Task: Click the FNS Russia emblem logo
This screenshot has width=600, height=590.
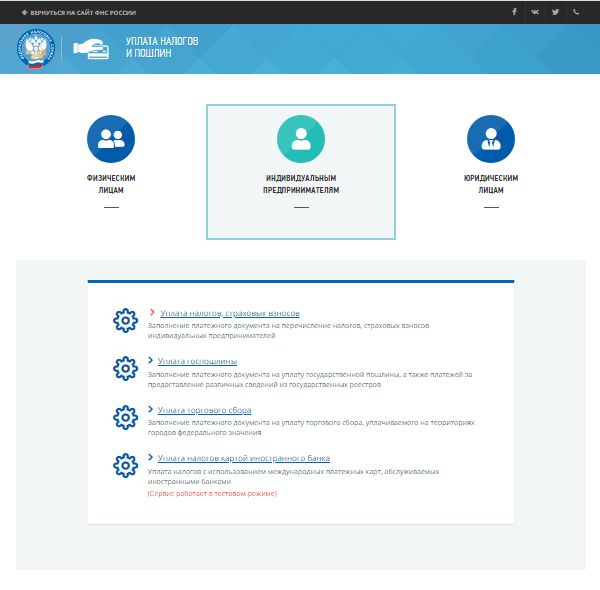Action: [x=36, y=50]
